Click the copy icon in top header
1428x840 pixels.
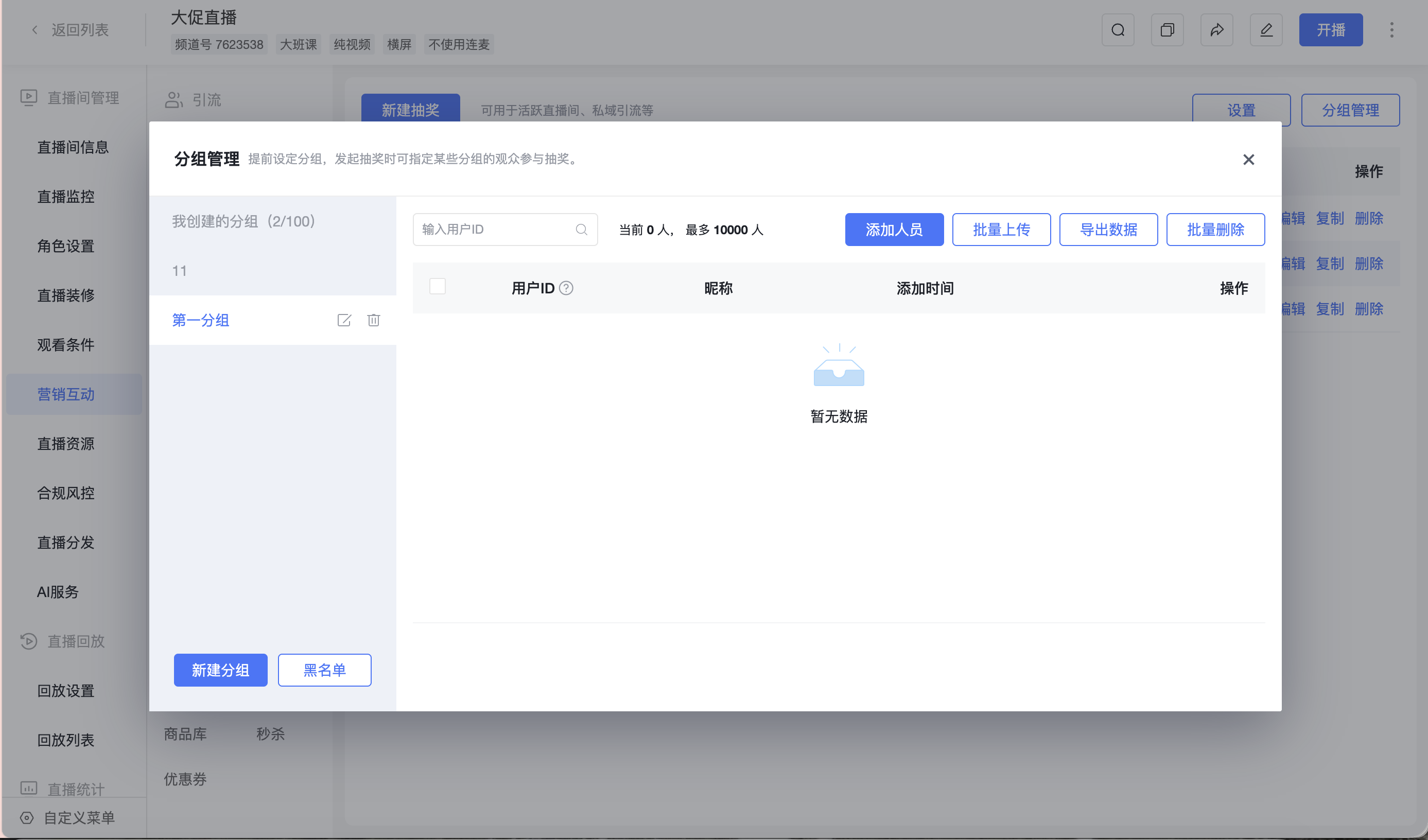(x=1167, y=30)
